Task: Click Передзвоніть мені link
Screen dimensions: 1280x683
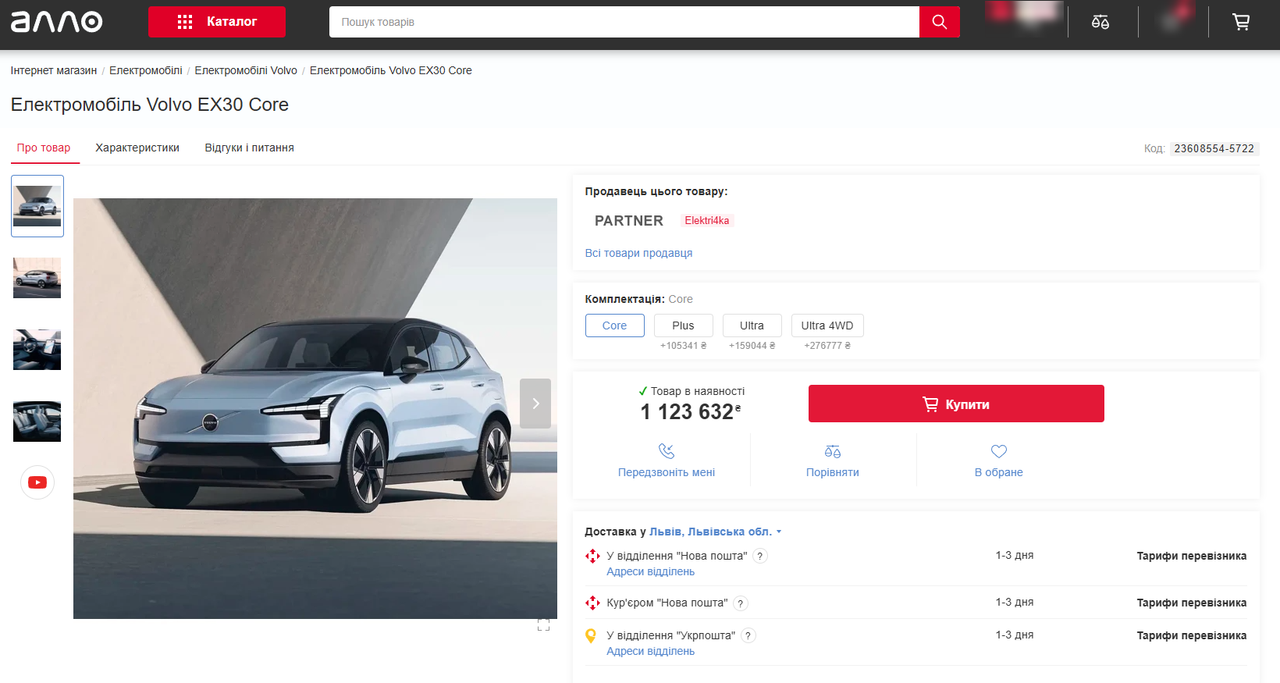Action: (666, 472)
